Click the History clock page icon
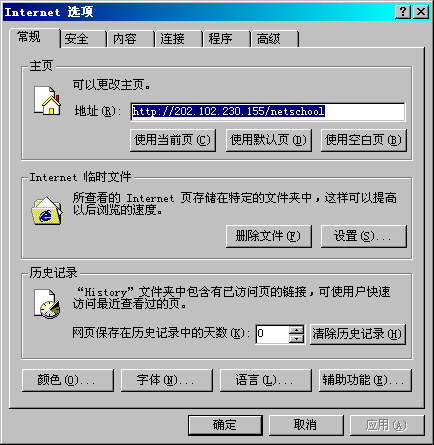 [x=47, y=304]
